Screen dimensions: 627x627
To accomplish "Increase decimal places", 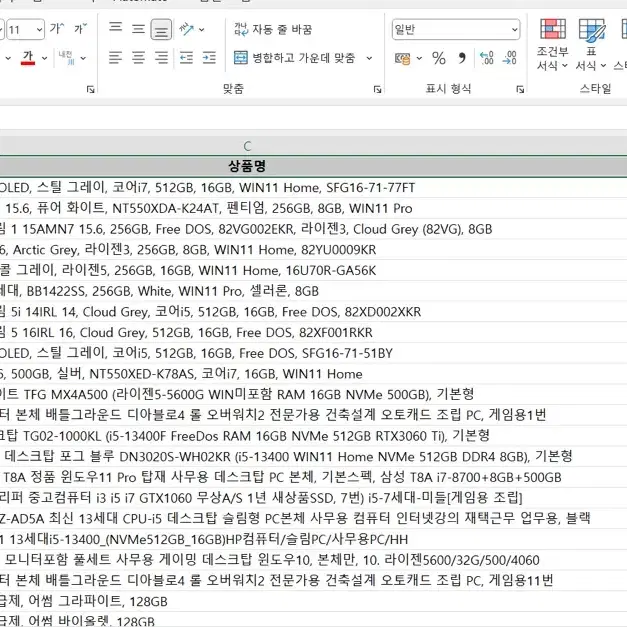I will pos(487,58).
